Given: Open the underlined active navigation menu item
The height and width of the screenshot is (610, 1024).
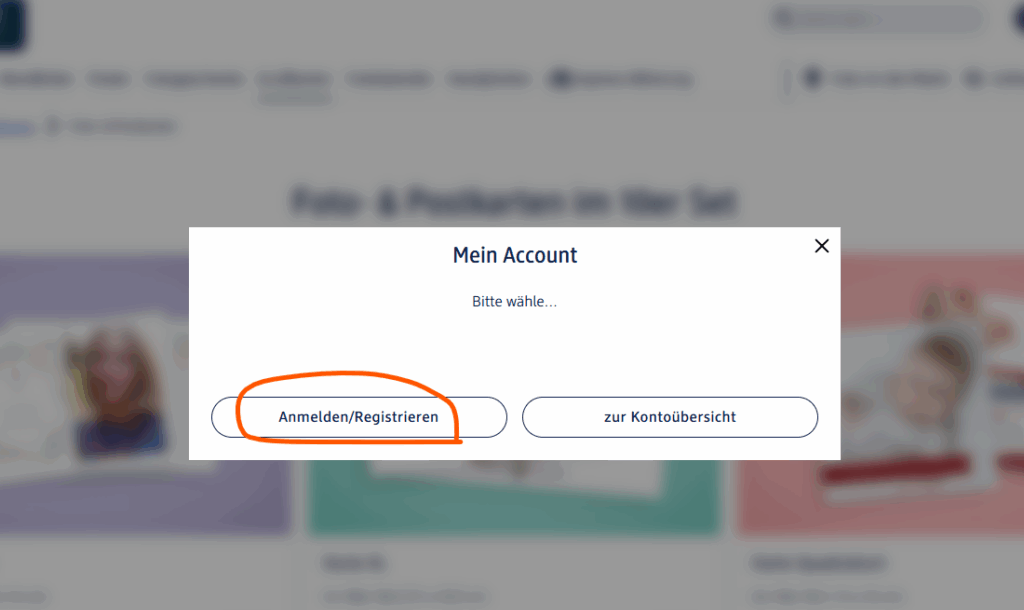Looking at the screenshot, I should point(293,80).
